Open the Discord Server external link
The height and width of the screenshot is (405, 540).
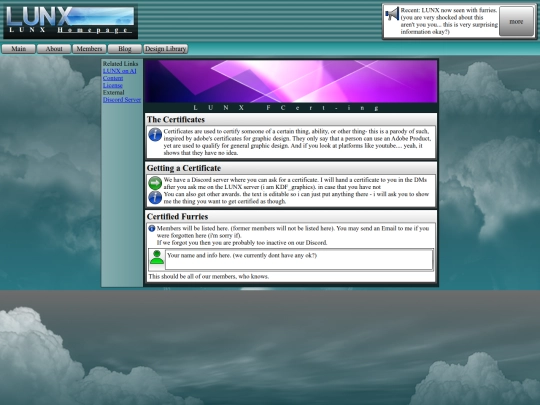click(x=122, y=100)
